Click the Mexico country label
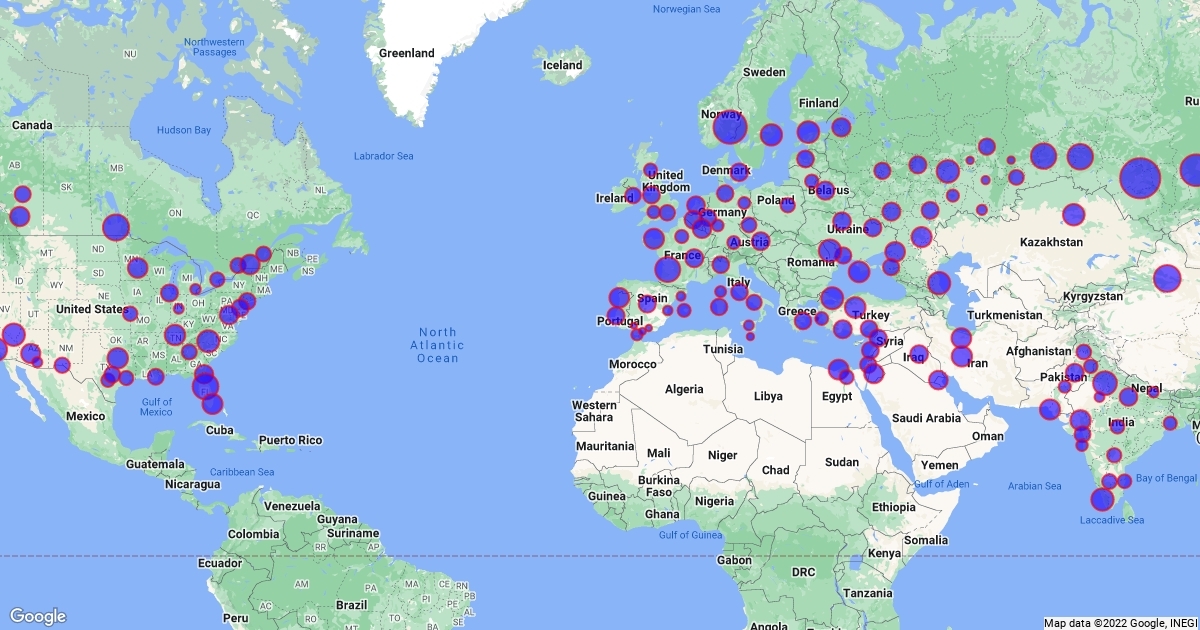 pos(85,416)
